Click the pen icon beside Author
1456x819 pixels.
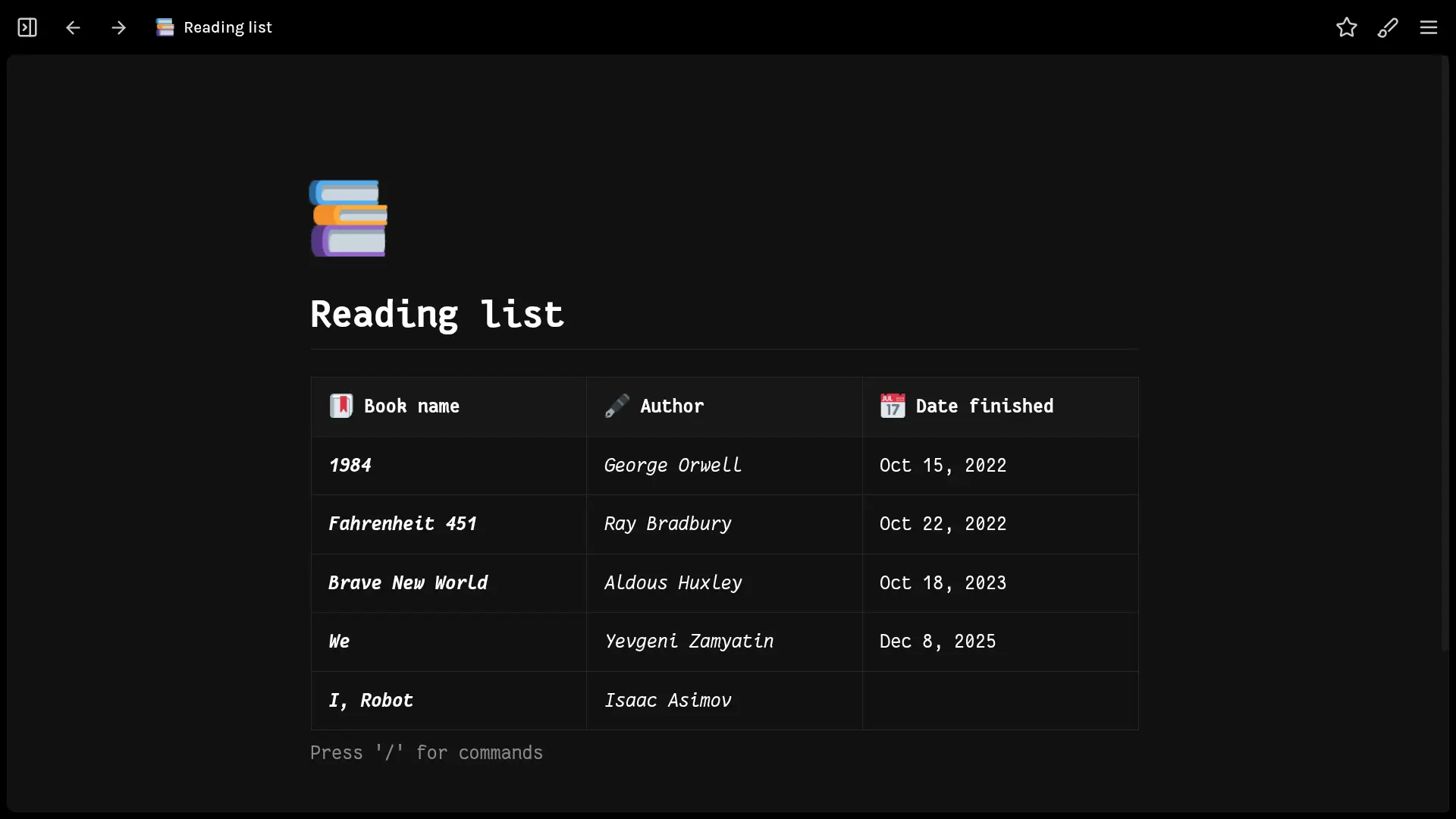[617, 406]
